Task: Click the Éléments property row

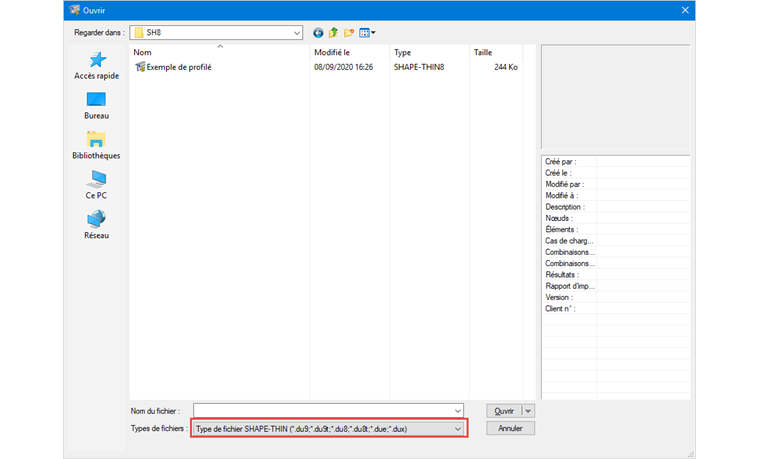Action: click(x=616, y=230)
